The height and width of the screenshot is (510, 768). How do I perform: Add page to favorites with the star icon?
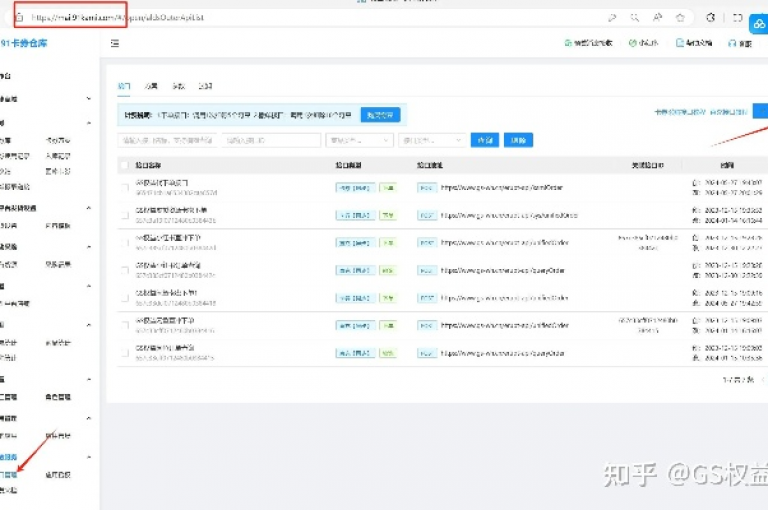coord(680,18)
